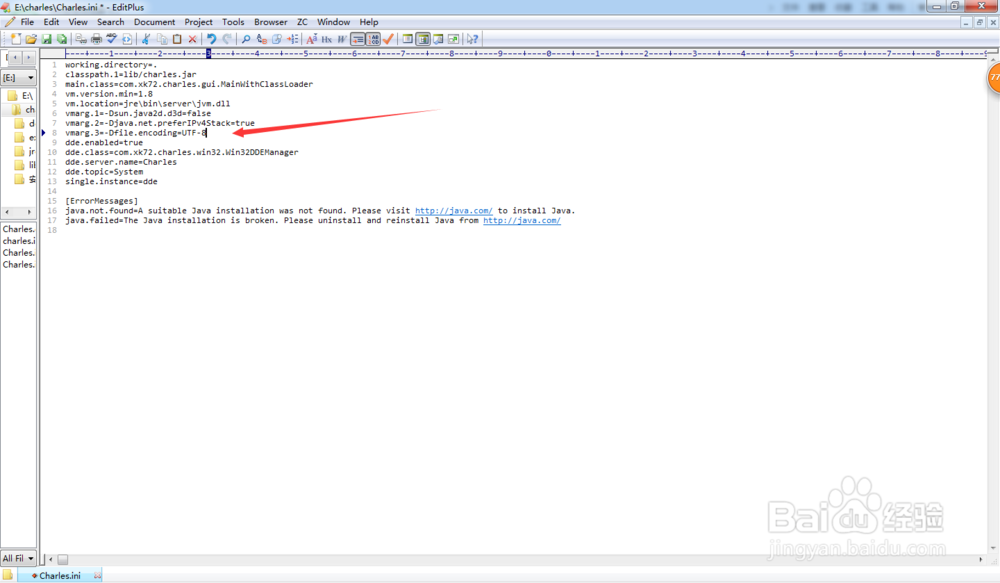Click the orange checkmark toolbar icon
This screenshot has width=1000, height=583.
(388, 39)
